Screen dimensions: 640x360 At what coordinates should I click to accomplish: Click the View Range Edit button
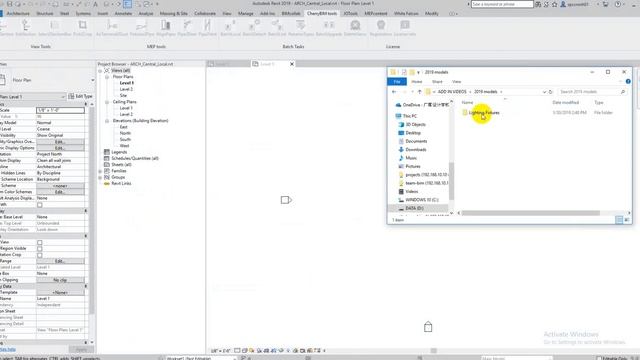[x=60, y=261]
